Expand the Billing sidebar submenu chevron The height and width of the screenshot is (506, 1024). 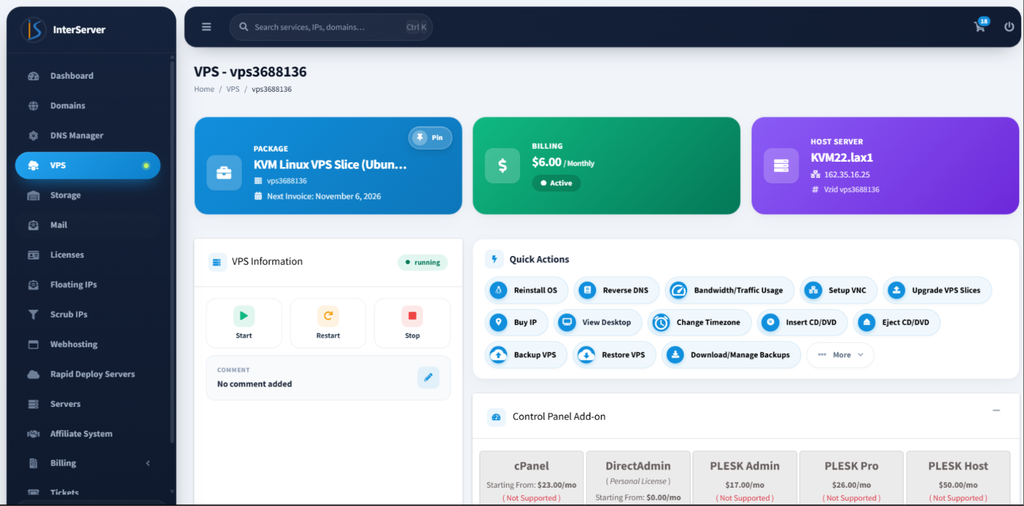pos(148,463)
